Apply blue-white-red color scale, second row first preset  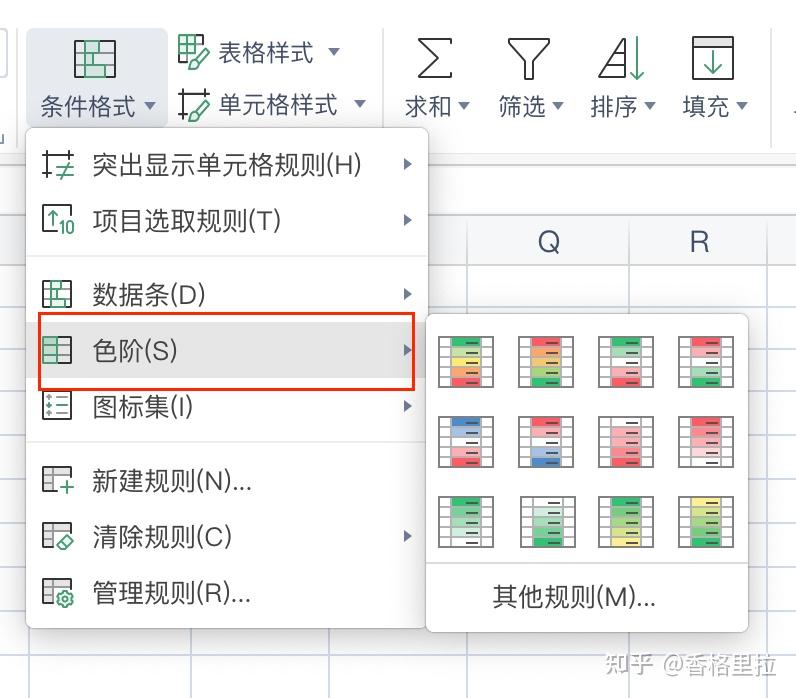(466, 442)
